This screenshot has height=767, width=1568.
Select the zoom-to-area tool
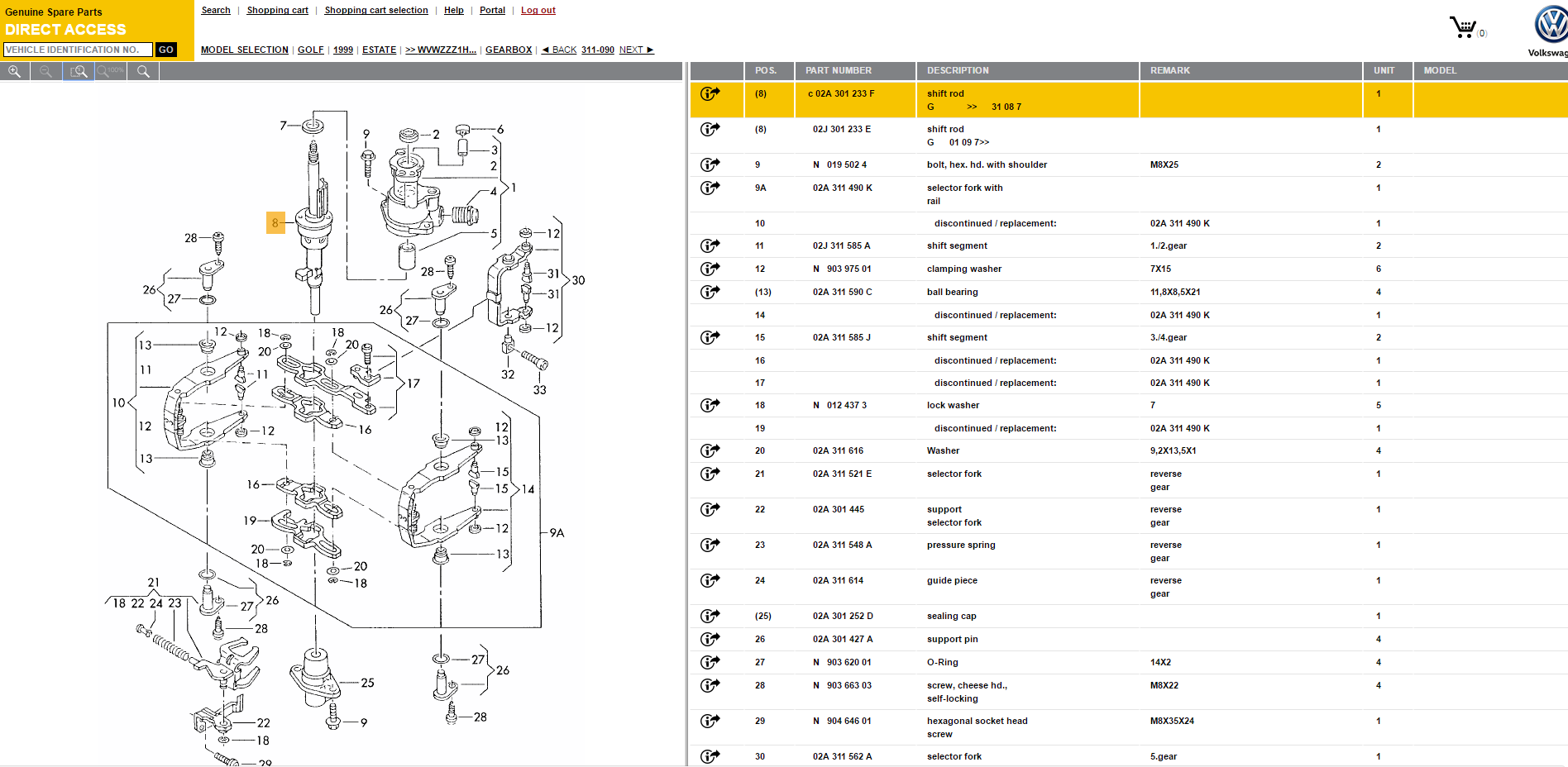79,72
